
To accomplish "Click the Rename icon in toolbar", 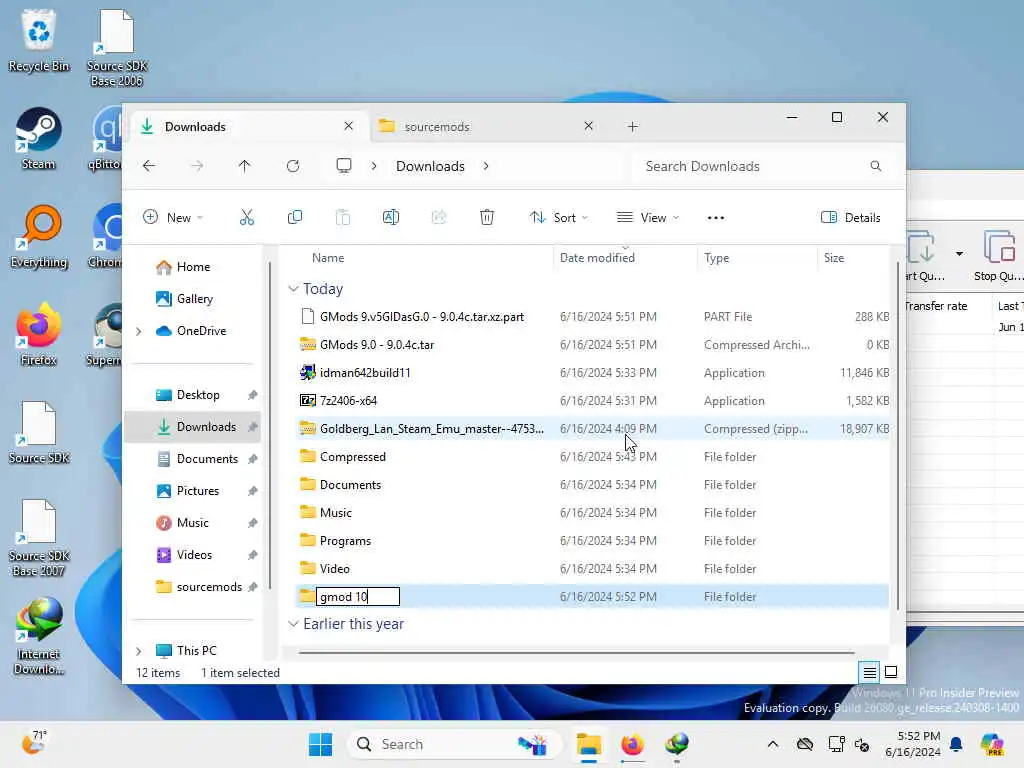I will pos(391,217).
